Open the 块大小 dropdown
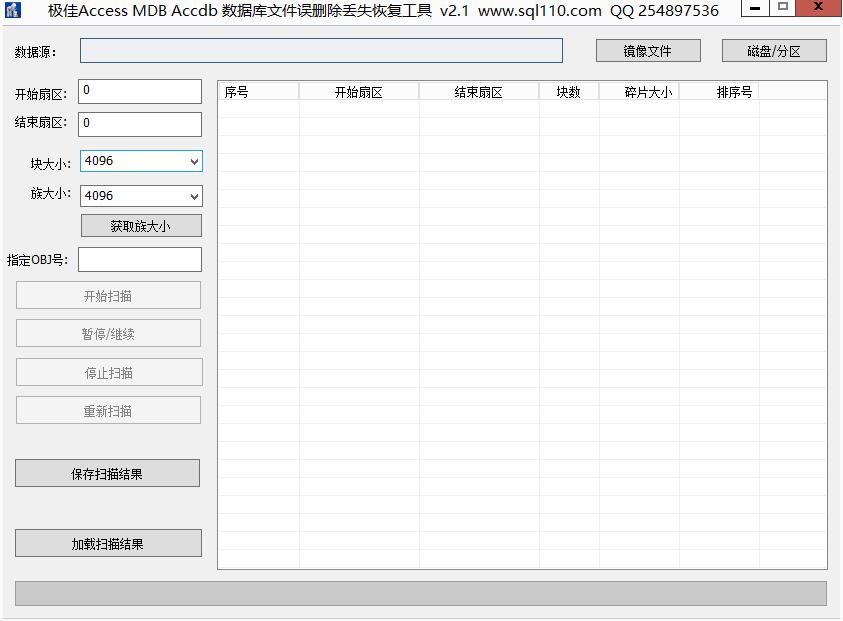 tap(141, 161)
